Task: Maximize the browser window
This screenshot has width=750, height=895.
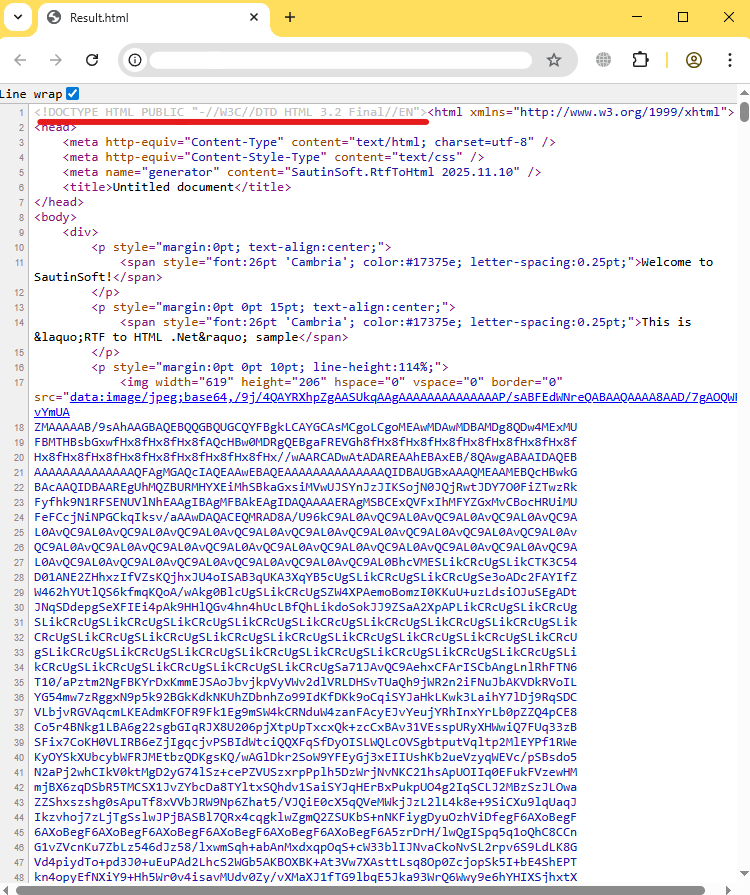Action: [683, 17]
